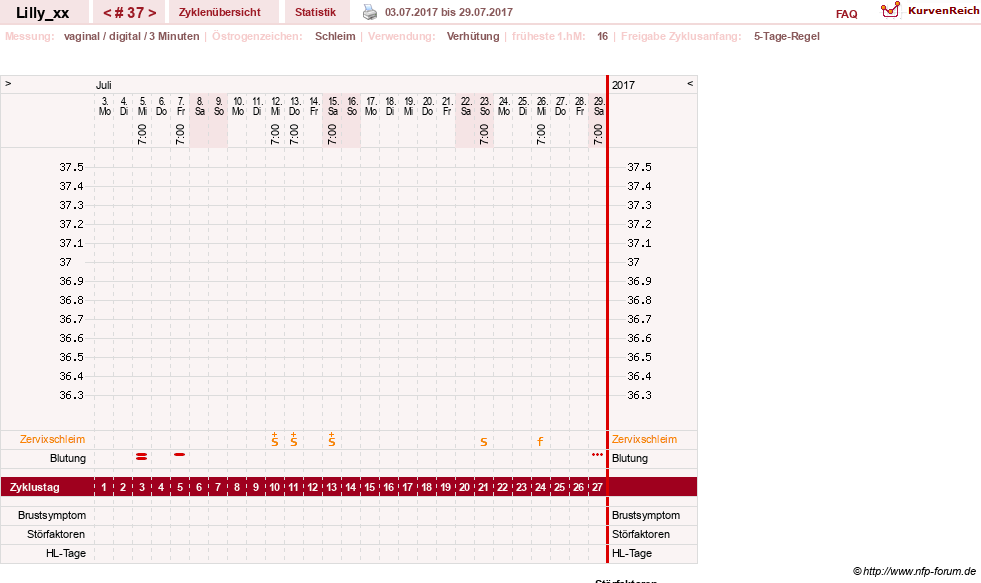Image resolution: width=981 pixels, height=583 pixels.
Task: Click the date header 29. Sa
Action: 599,106
